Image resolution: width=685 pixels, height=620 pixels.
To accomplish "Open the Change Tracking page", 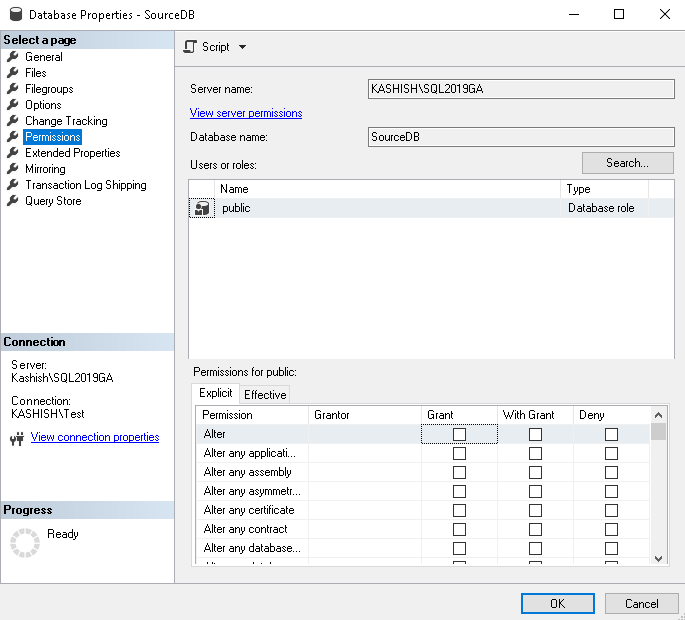I will click(x=66, y=121).
